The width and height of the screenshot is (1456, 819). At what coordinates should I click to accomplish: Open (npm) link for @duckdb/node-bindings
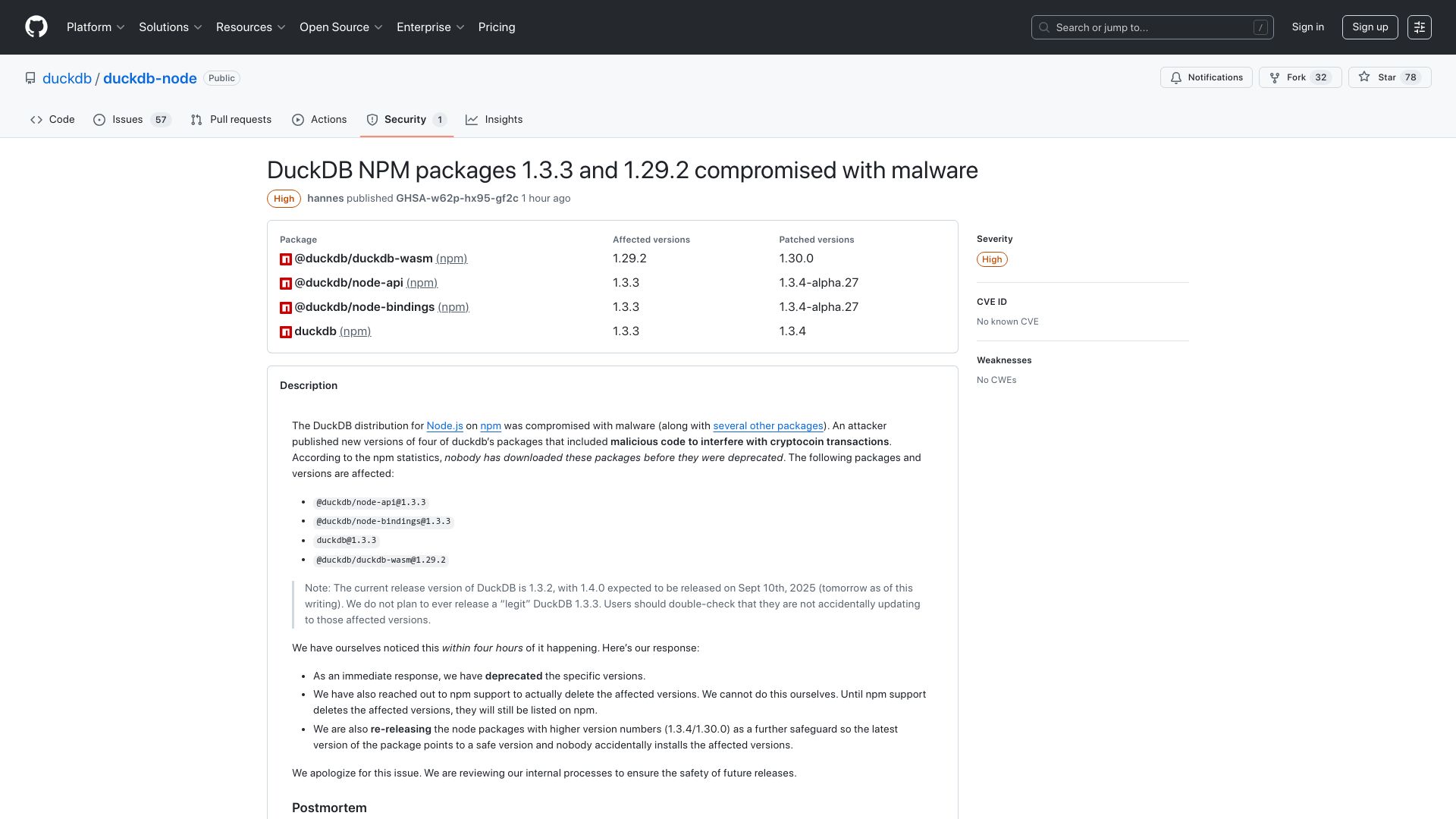[x=453, y=307]
